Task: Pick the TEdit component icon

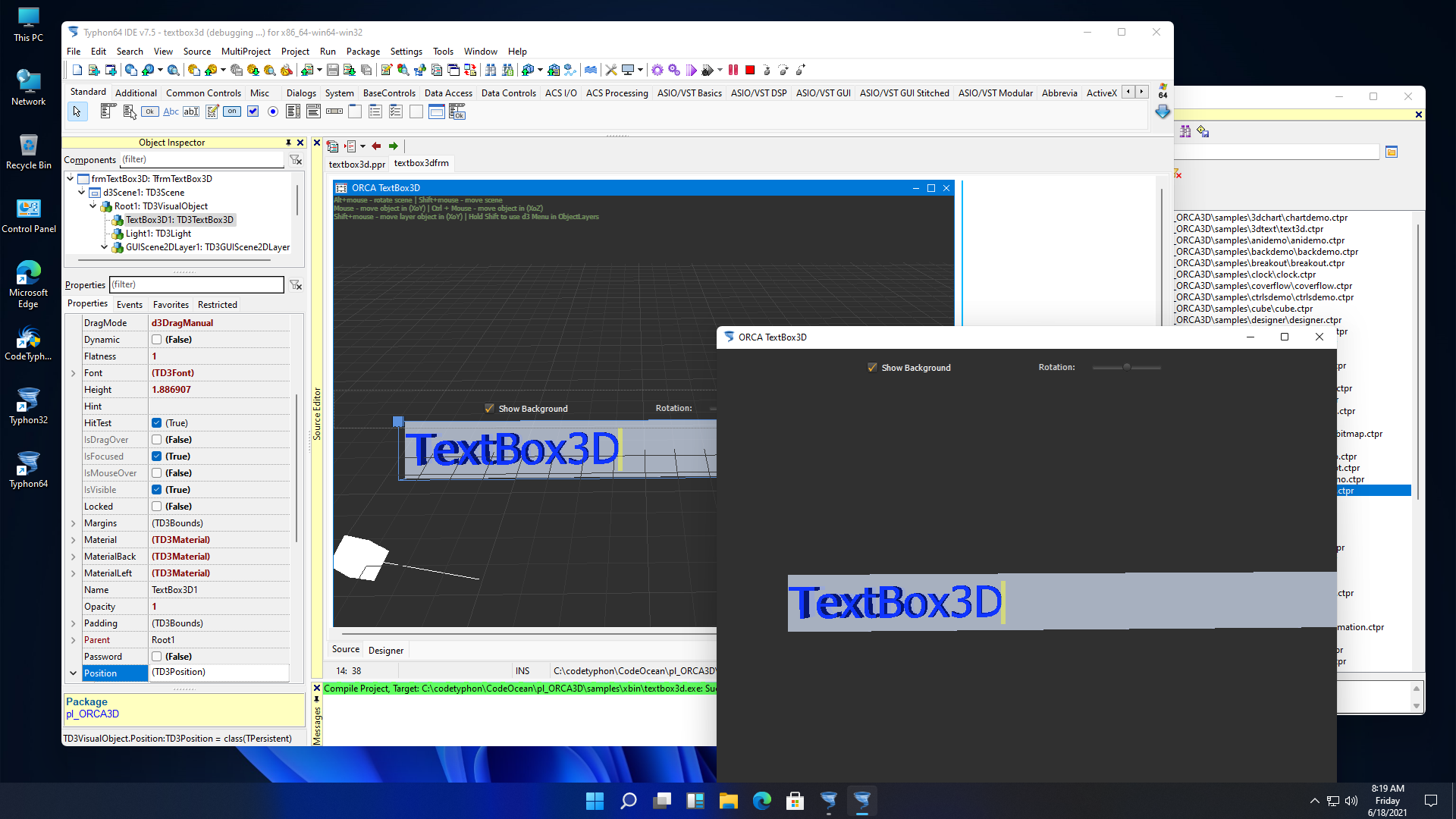Action: click(191, 112)
